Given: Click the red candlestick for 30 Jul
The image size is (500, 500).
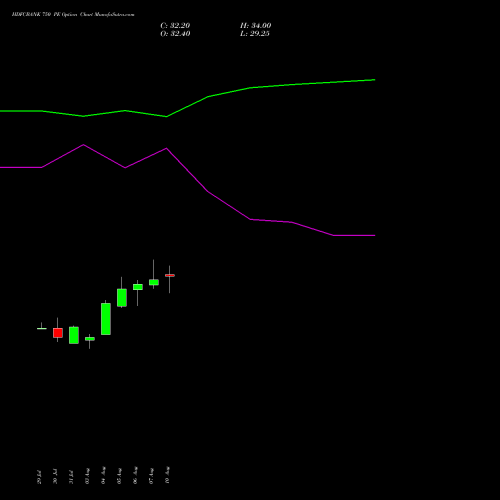Looking at the screenshot, I should [x=58, y=333].
